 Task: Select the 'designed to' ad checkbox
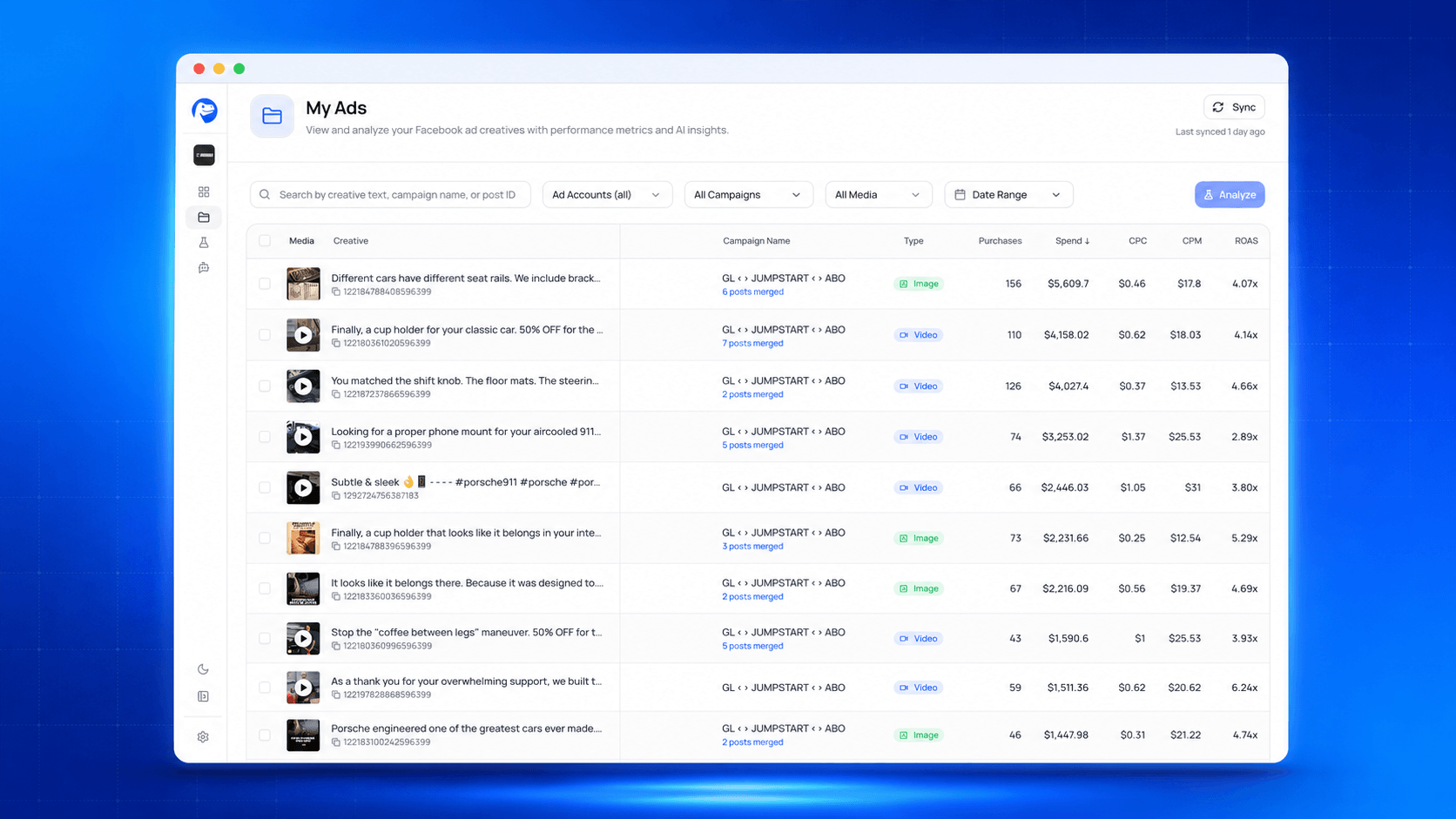[265, 588]
